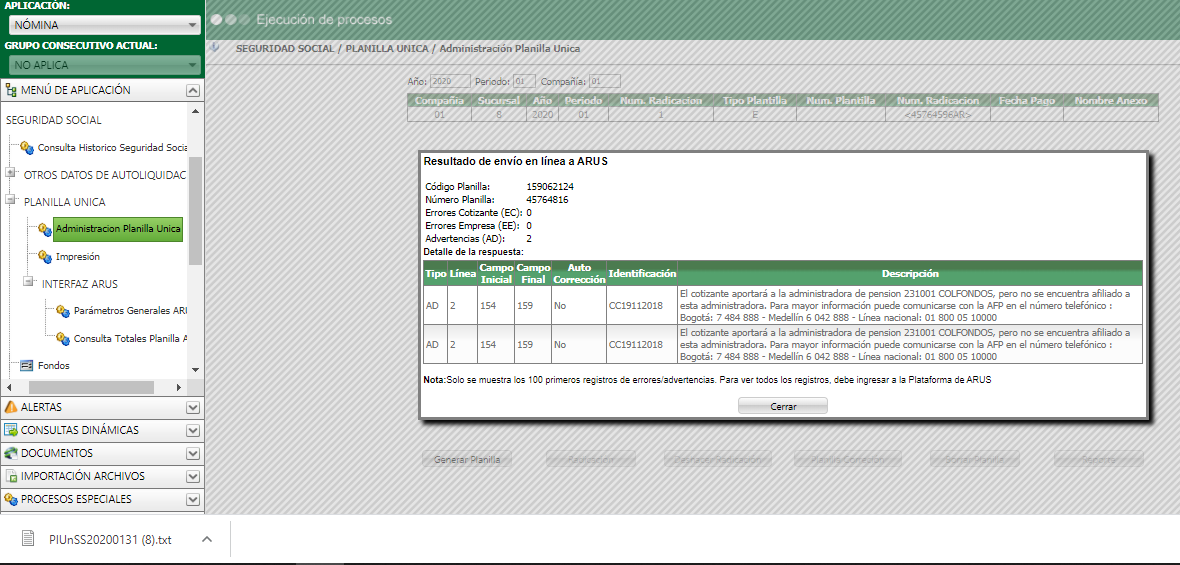Screen dimensions: 1180x565
Task: Click the chevron on the IMPORTACIÓN ARCHIVOS row
Action: [x=193, y=477]
